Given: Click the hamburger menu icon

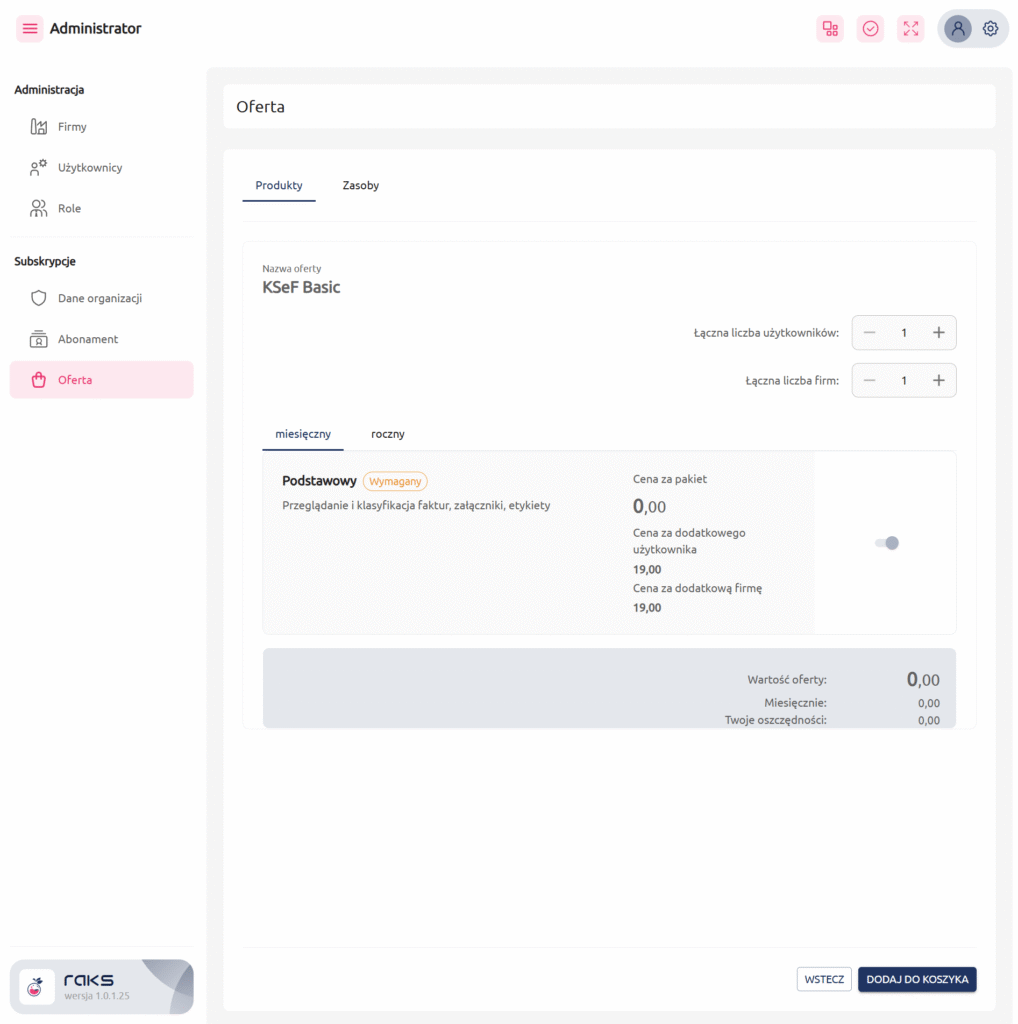Looking at the screenshot, I should pos(29,29).
